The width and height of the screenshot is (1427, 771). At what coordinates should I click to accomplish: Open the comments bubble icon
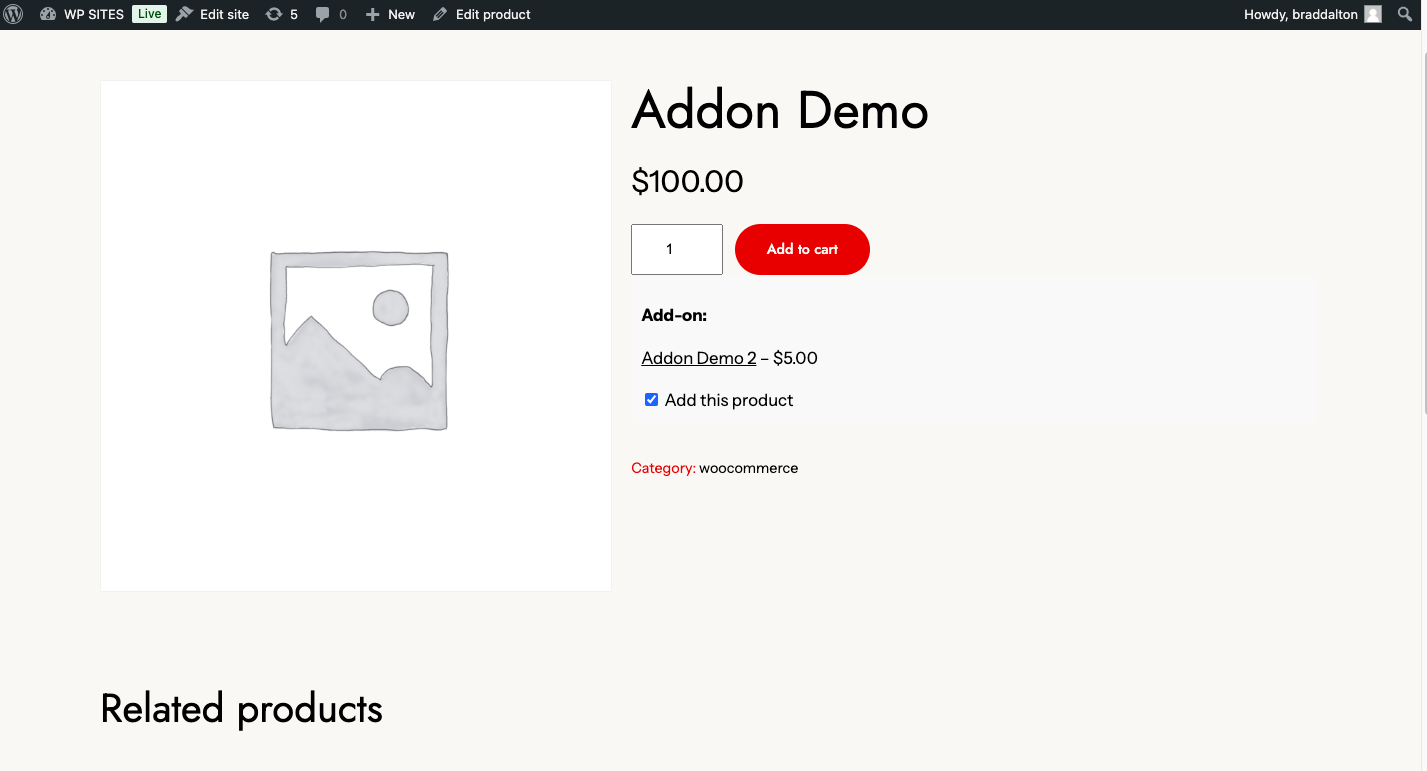point(322,14)
